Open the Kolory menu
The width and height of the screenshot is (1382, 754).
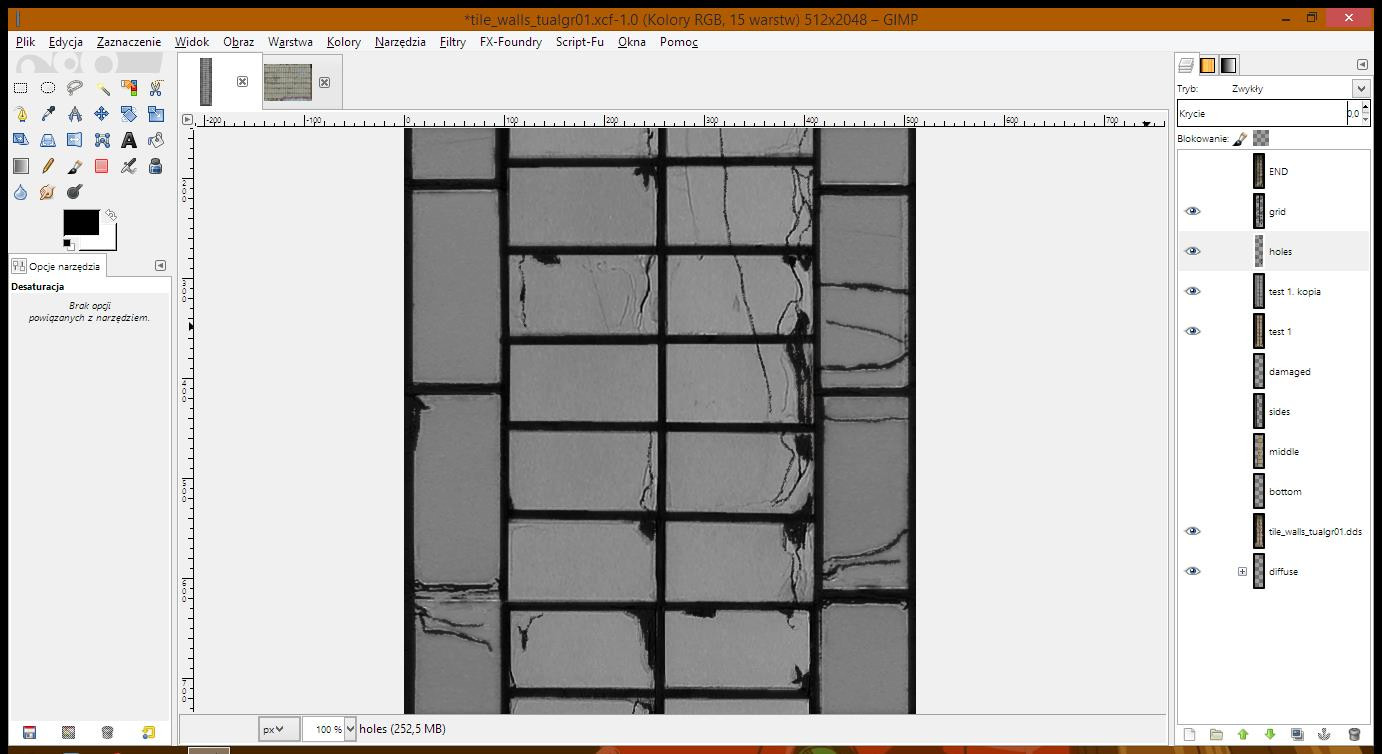point(343,42)
